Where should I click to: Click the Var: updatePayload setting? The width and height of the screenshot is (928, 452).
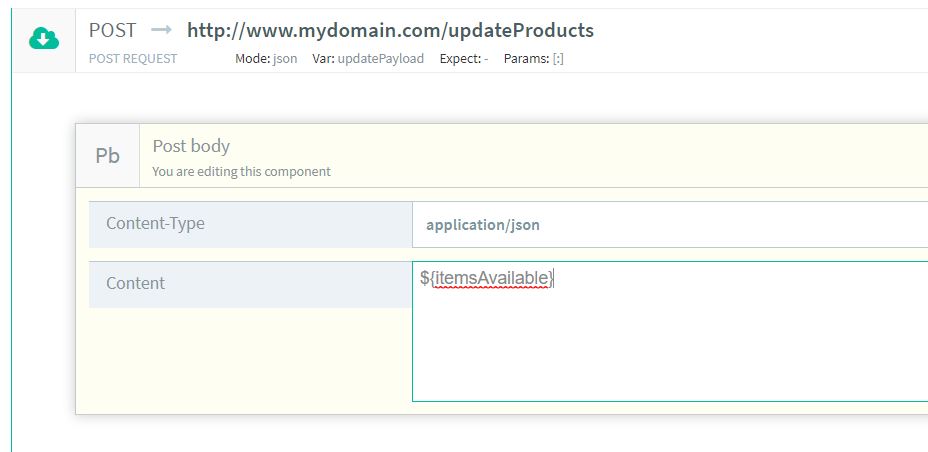click(367, 59)
